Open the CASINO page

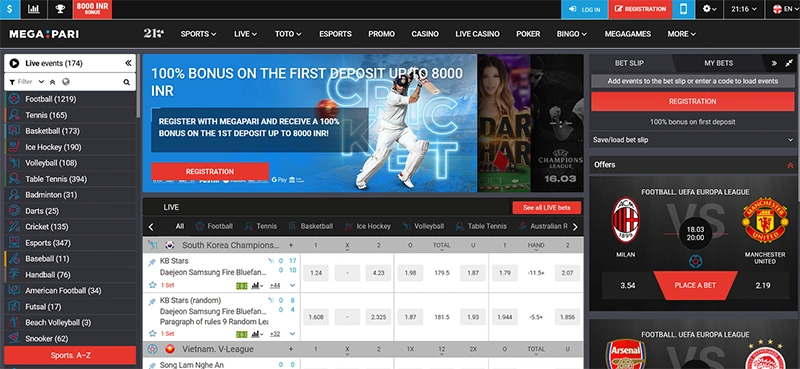425,34
